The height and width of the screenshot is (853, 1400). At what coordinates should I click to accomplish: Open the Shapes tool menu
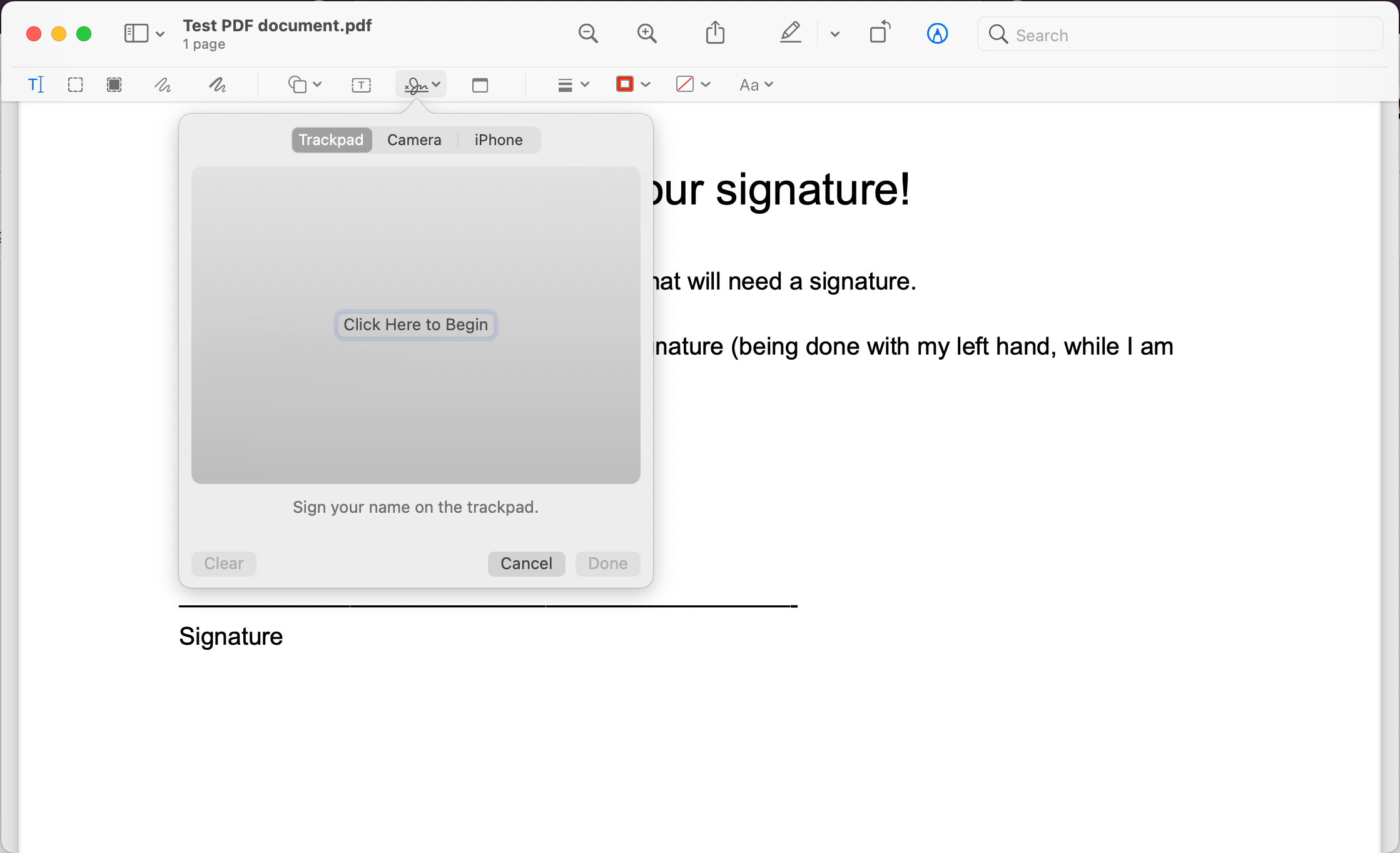point(304,84)
